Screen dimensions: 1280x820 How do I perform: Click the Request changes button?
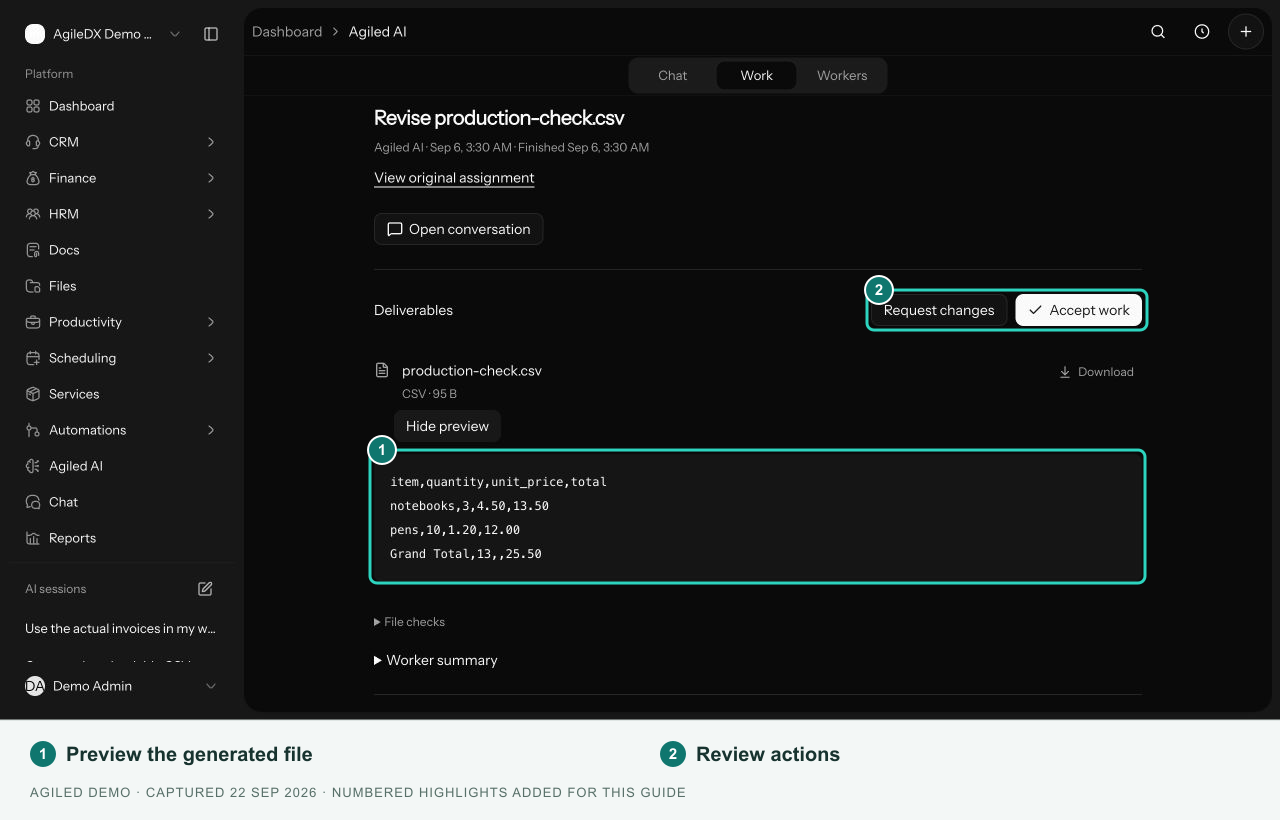tap(939, 310)
